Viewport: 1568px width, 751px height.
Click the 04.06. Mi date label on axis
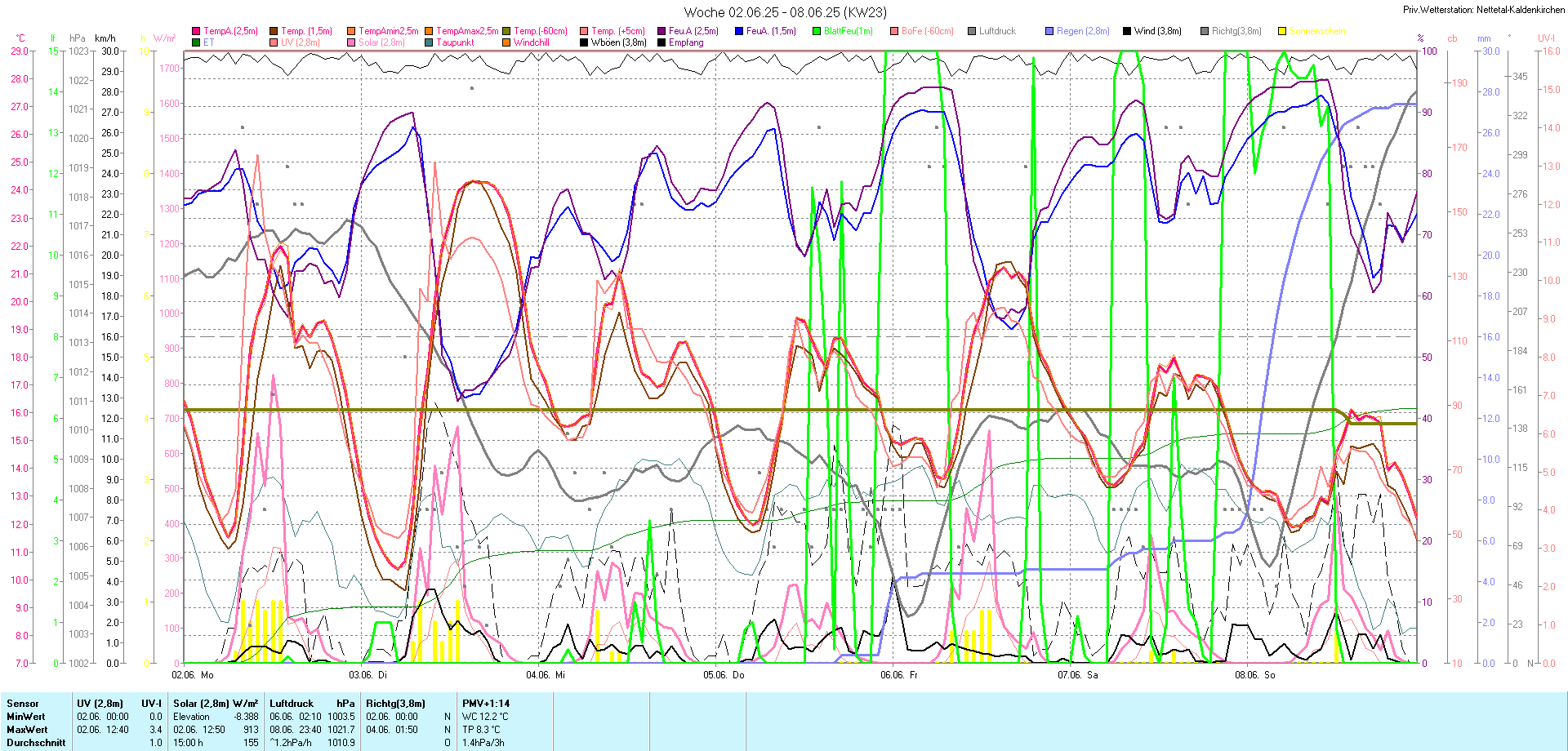(546, 675)
